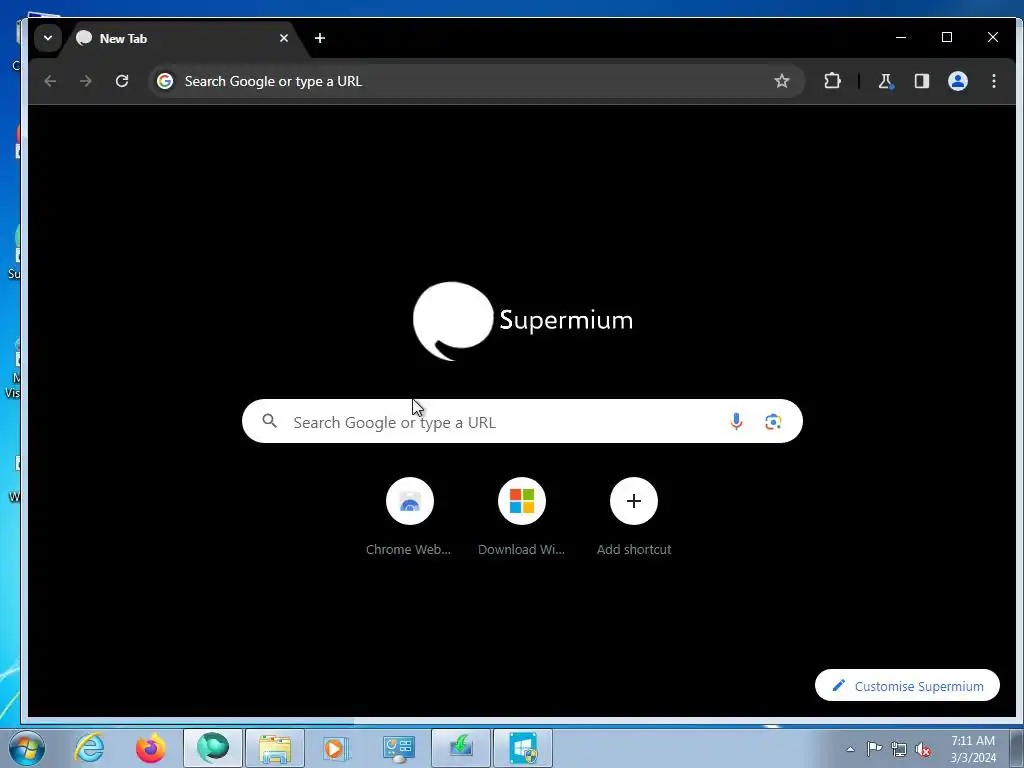Launch Firefox from taskbar

tap(151, 748)
